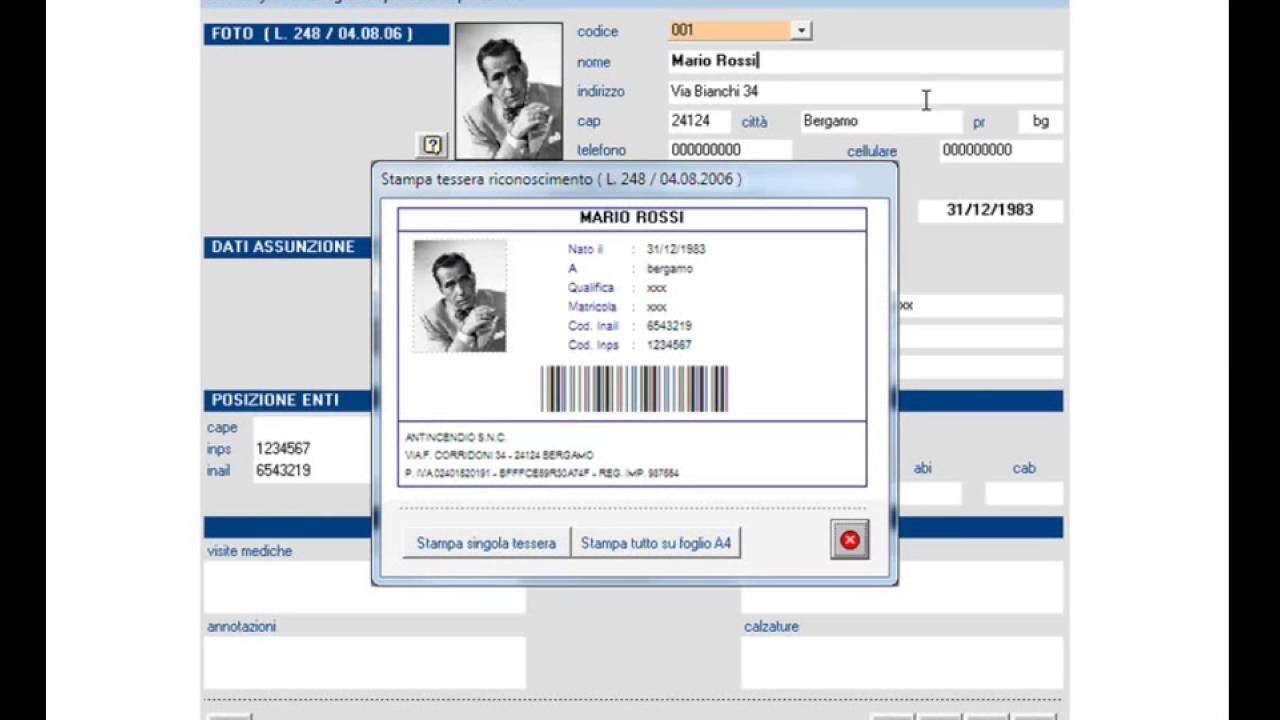Click the telefono field
The height and width of the screenshot is (720, 1280).
[730, 150]
